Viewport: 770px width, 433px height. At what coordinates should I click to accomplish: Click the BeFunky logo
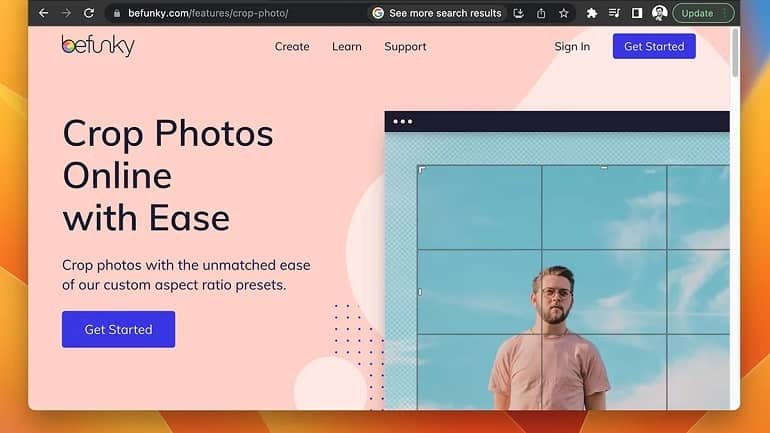[98, 46]
